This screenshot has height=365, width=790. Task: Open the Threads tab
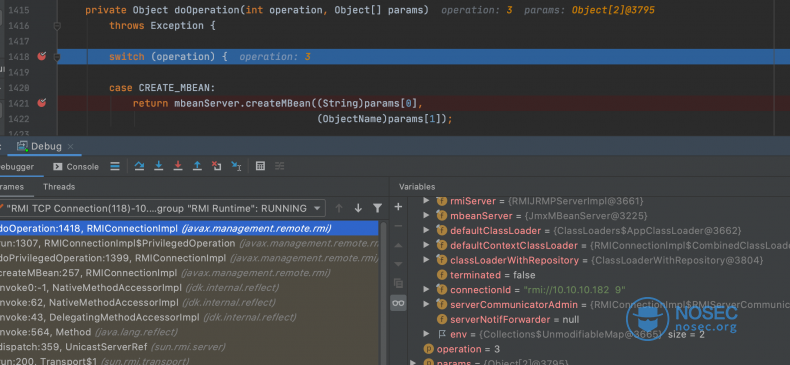coord(59,187)
